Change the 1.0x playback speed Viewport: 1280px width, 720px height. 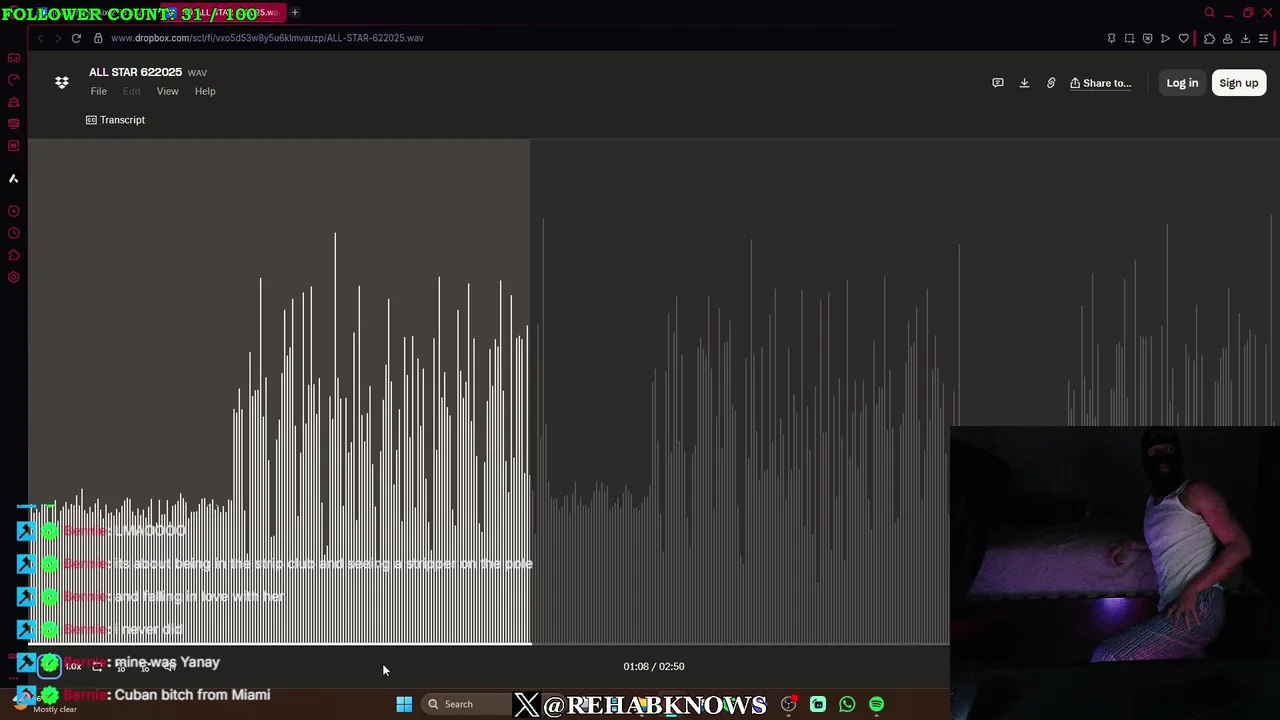[73, 666]
